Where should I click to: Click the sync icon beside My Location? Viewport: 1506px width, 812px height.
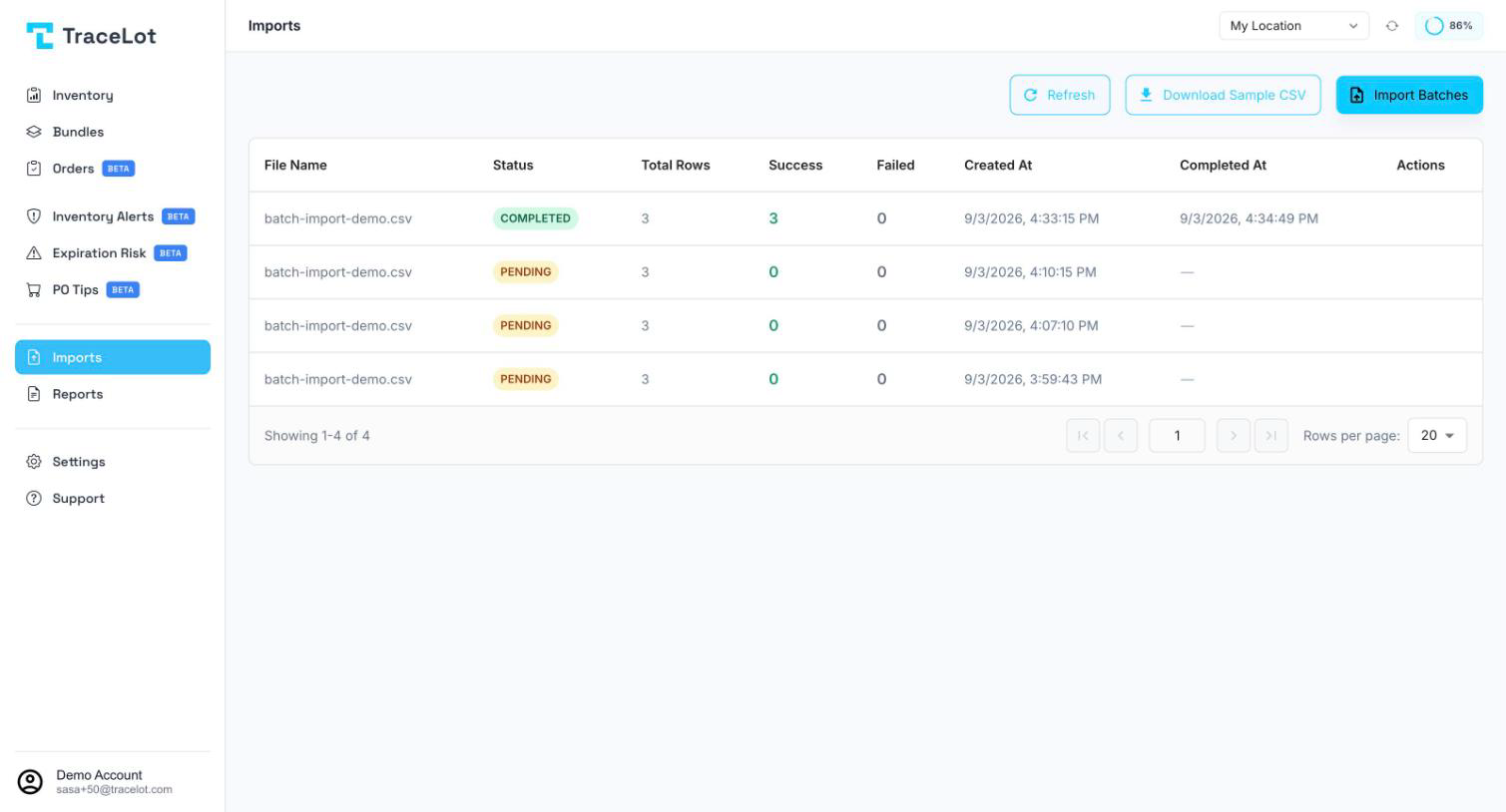point(1392,26)
